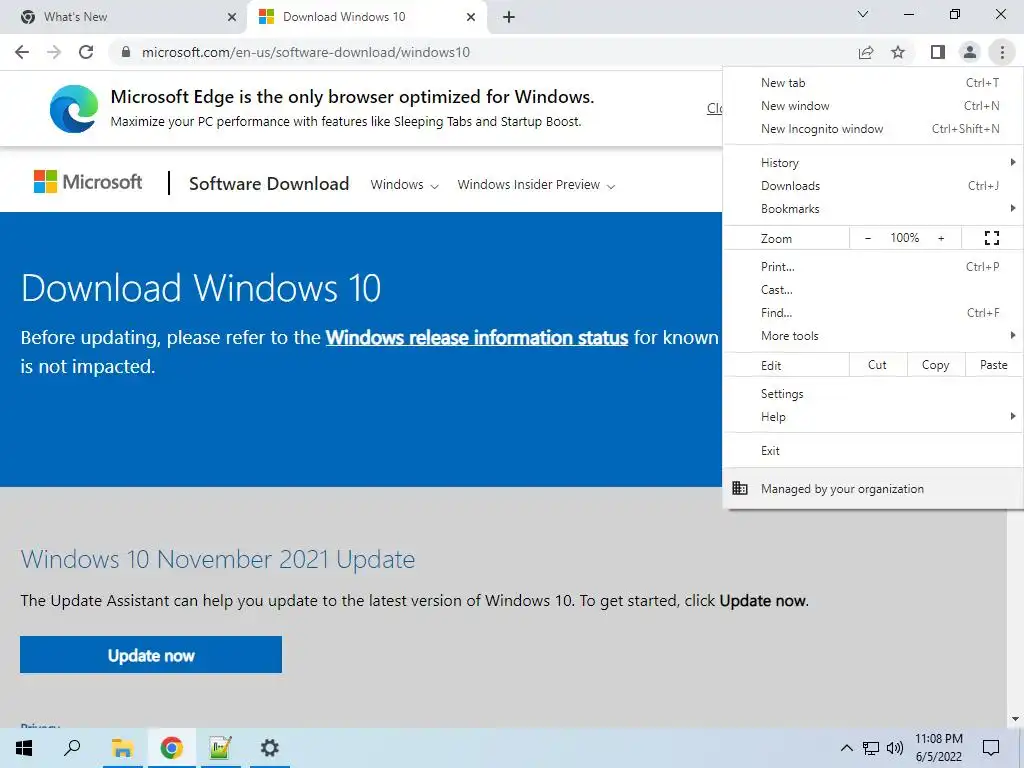
Task: Expand the Help submenu
Action: click(873, 417)
